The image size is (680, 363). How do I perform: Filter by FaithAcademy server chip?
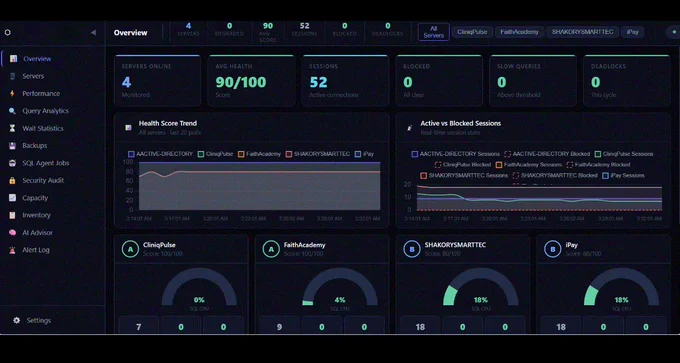coord(520,32)
